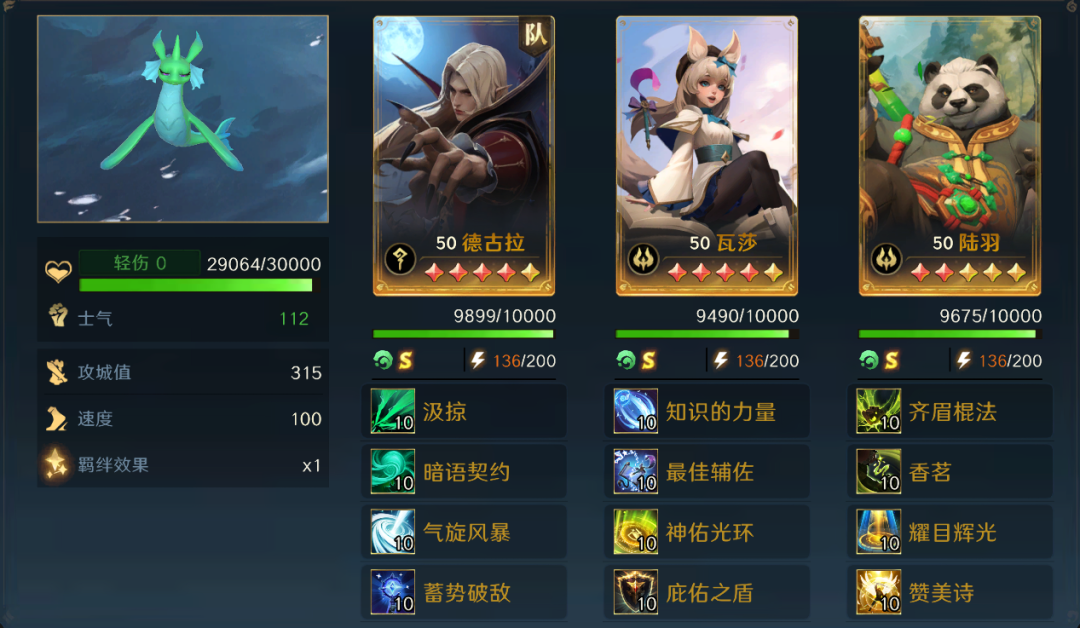Open the 德古拉 hero card
The width and height of the screenshot is (1080, 628).
coord(464,156)
